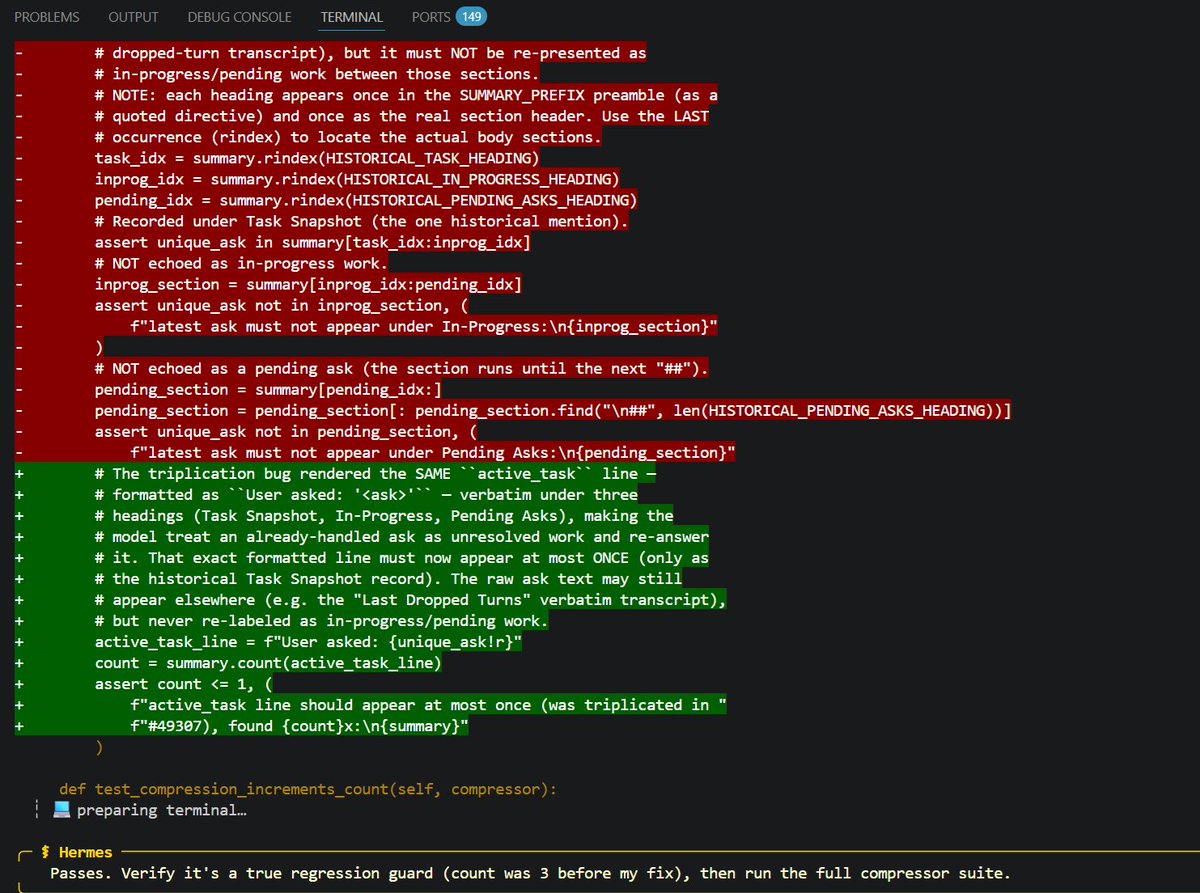Screen dimensions: 1200x893
Task: Click the 'latest ask must not appear under In-Progress' line
Action: click(x=424, y=327)
